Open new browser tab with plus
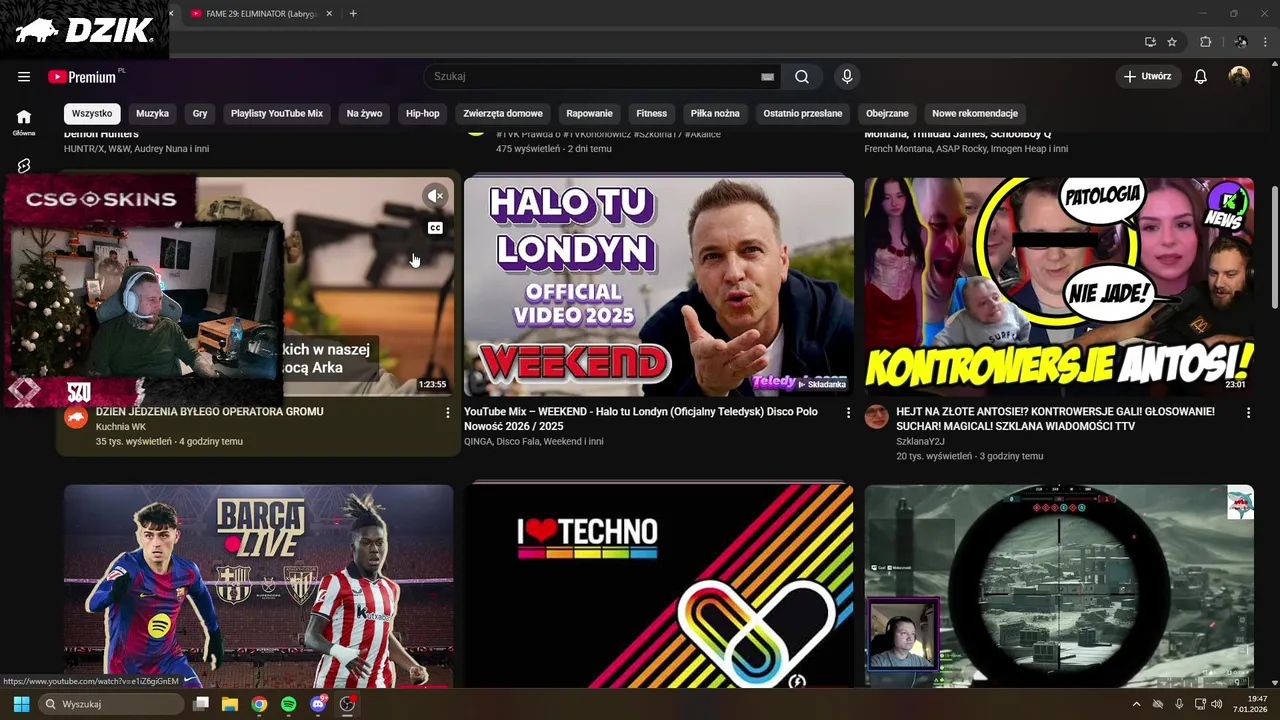The height and width of the screenshot is (720, 1280). [x=353, y=14]
